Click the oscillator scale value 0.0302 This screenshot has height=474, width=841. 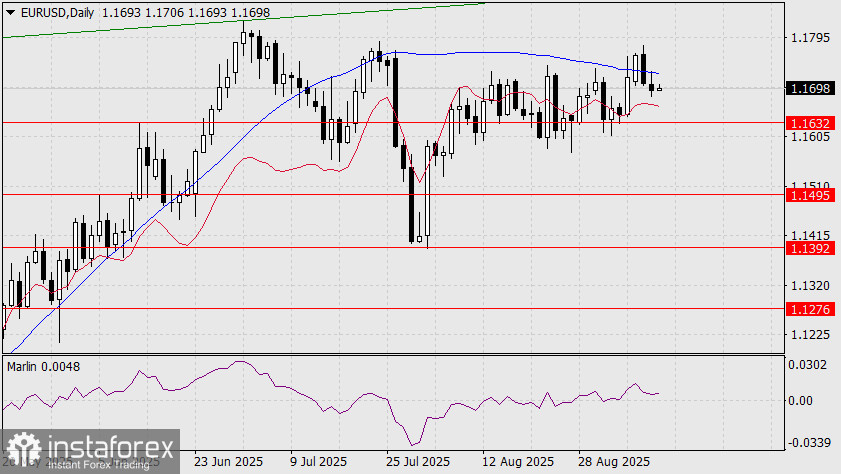coord(807,365)
